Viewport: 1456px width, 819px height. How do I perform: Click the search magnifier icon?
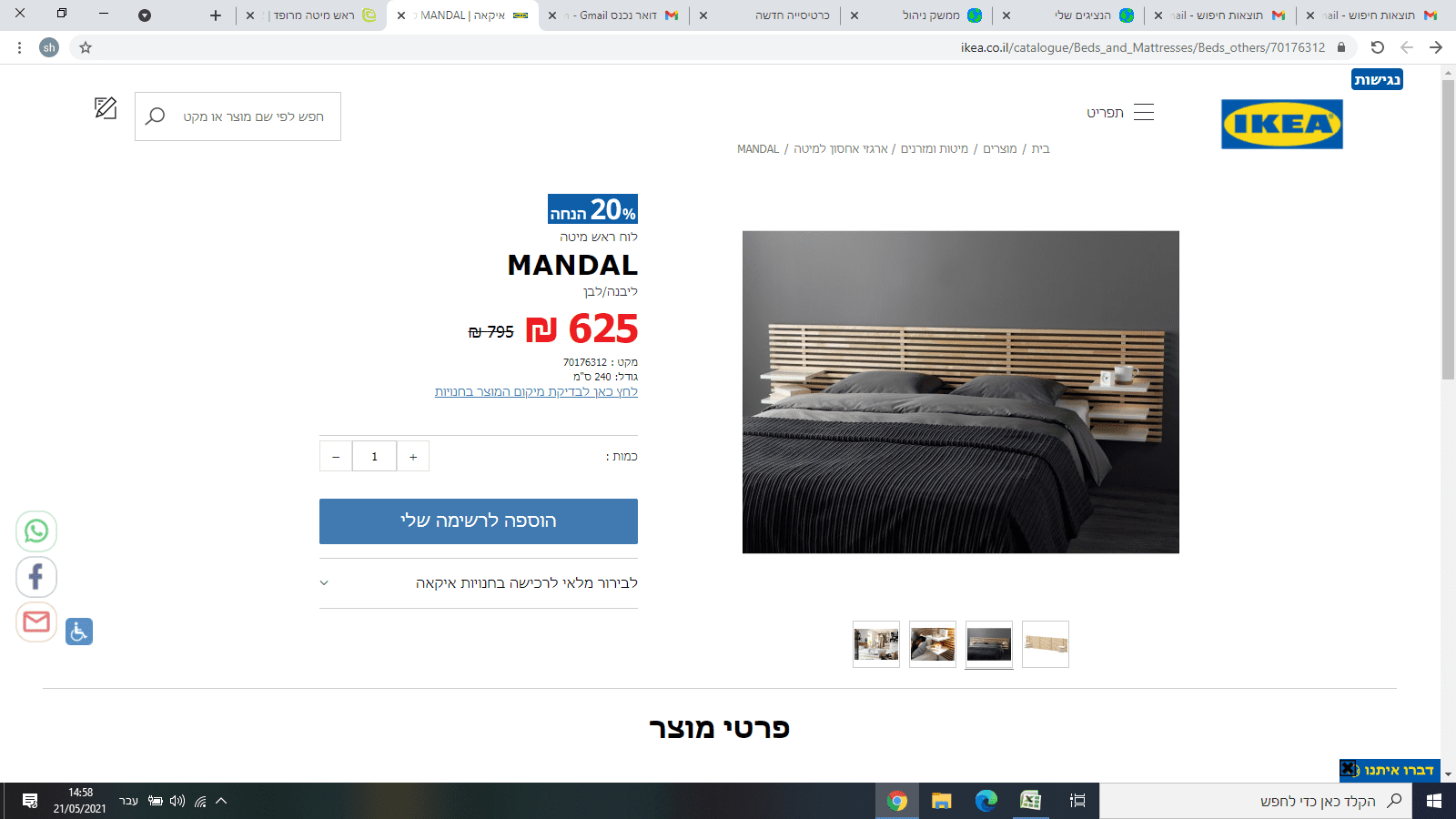point(155,116)
